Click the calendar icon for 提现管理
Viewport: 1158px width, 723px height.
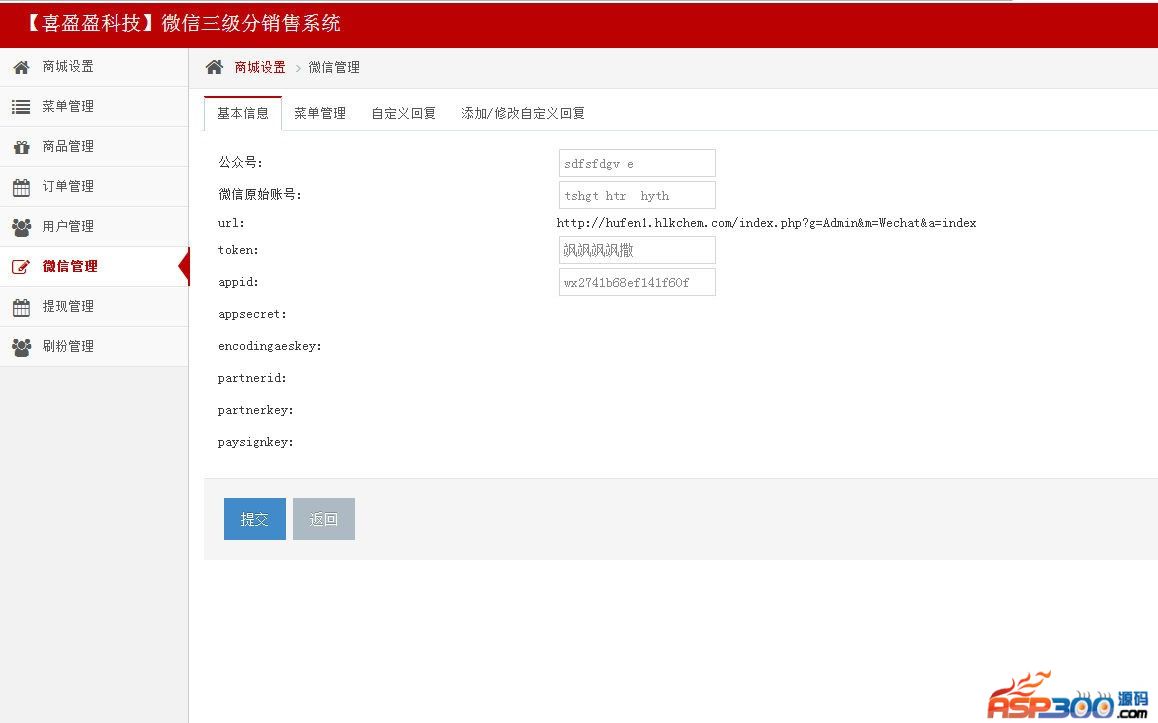click(21, 307)
